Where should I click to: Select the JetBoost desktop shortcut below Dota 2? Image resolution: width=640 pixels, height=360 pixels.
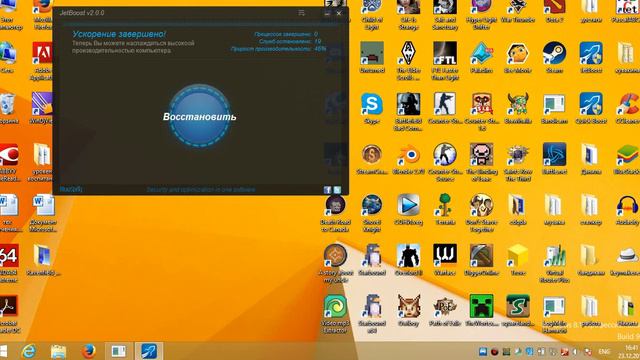(x=591, y=58)
